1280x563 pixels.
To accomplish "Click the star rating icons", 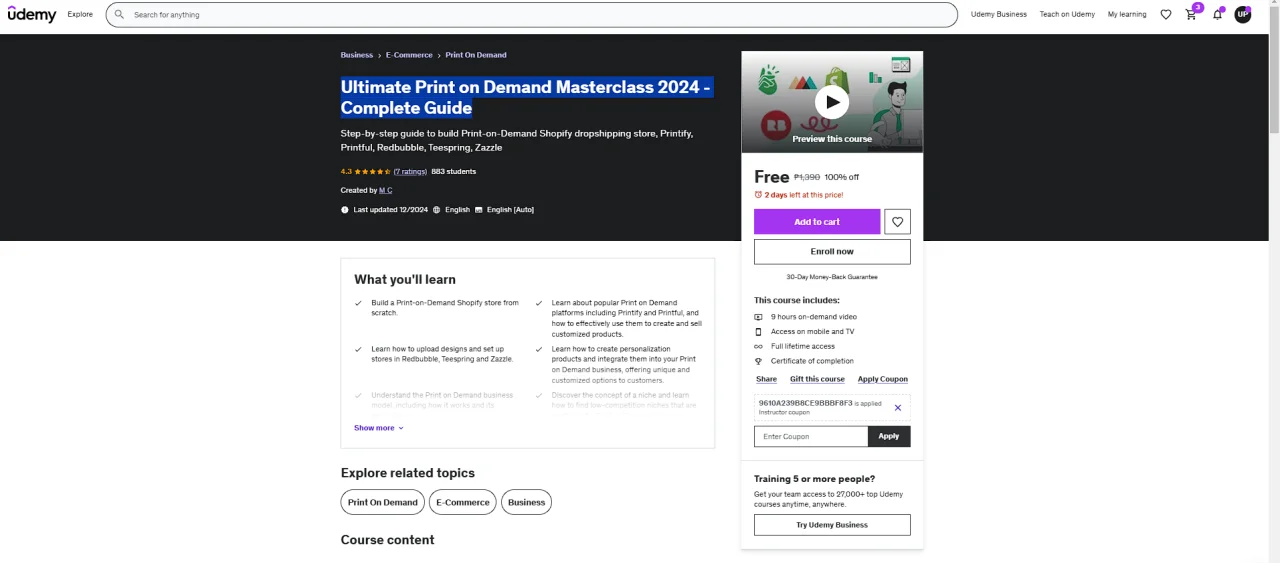I will [373, 172].
